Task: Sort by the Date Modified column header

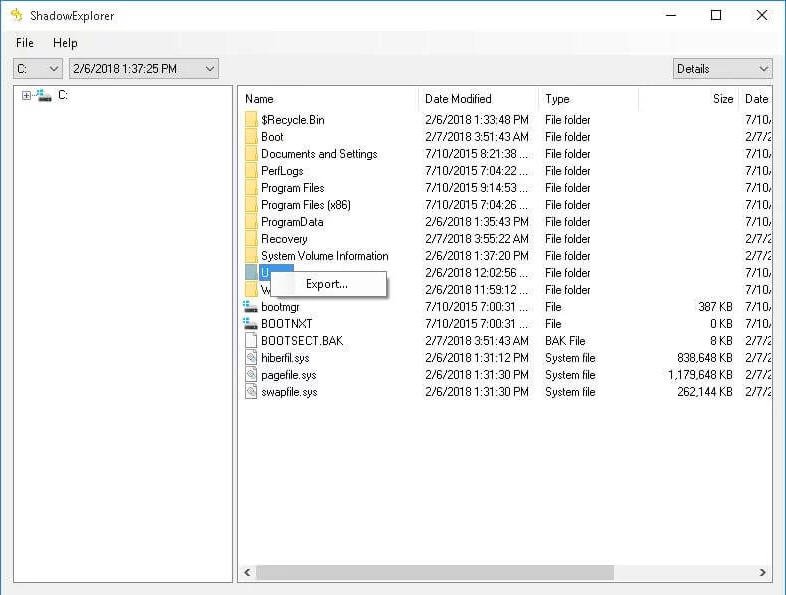Action: (x=478, y=99)
